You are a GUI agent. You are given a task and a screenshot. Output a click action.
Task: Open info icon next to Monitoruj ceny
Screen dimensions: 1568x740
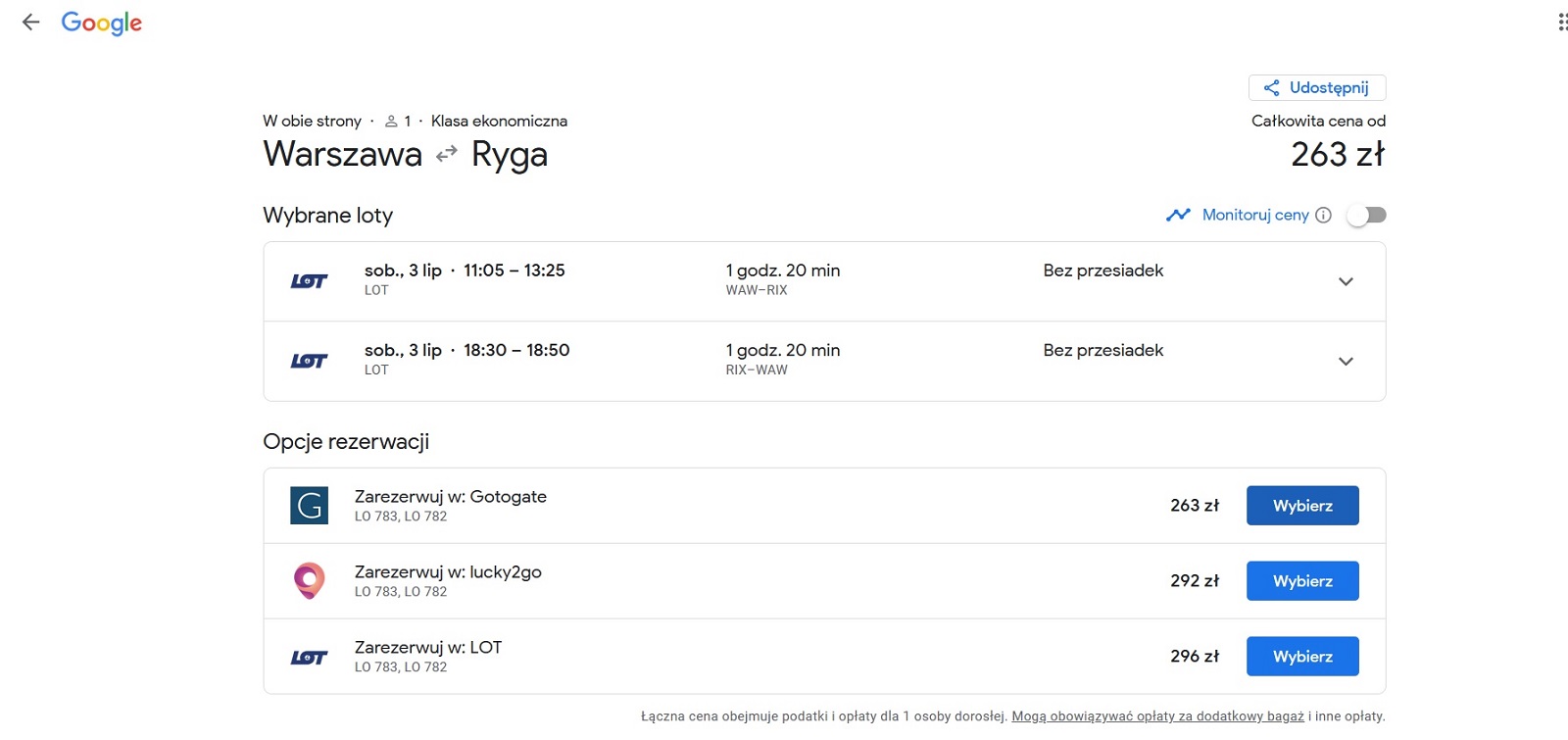point(1323,215)
